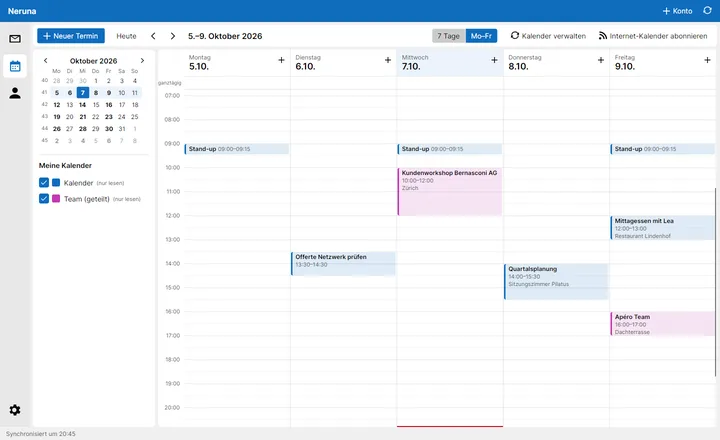
Task: Click the calendar vertical scrollbar
Action: pyautogui.click(x=715, y=282)
